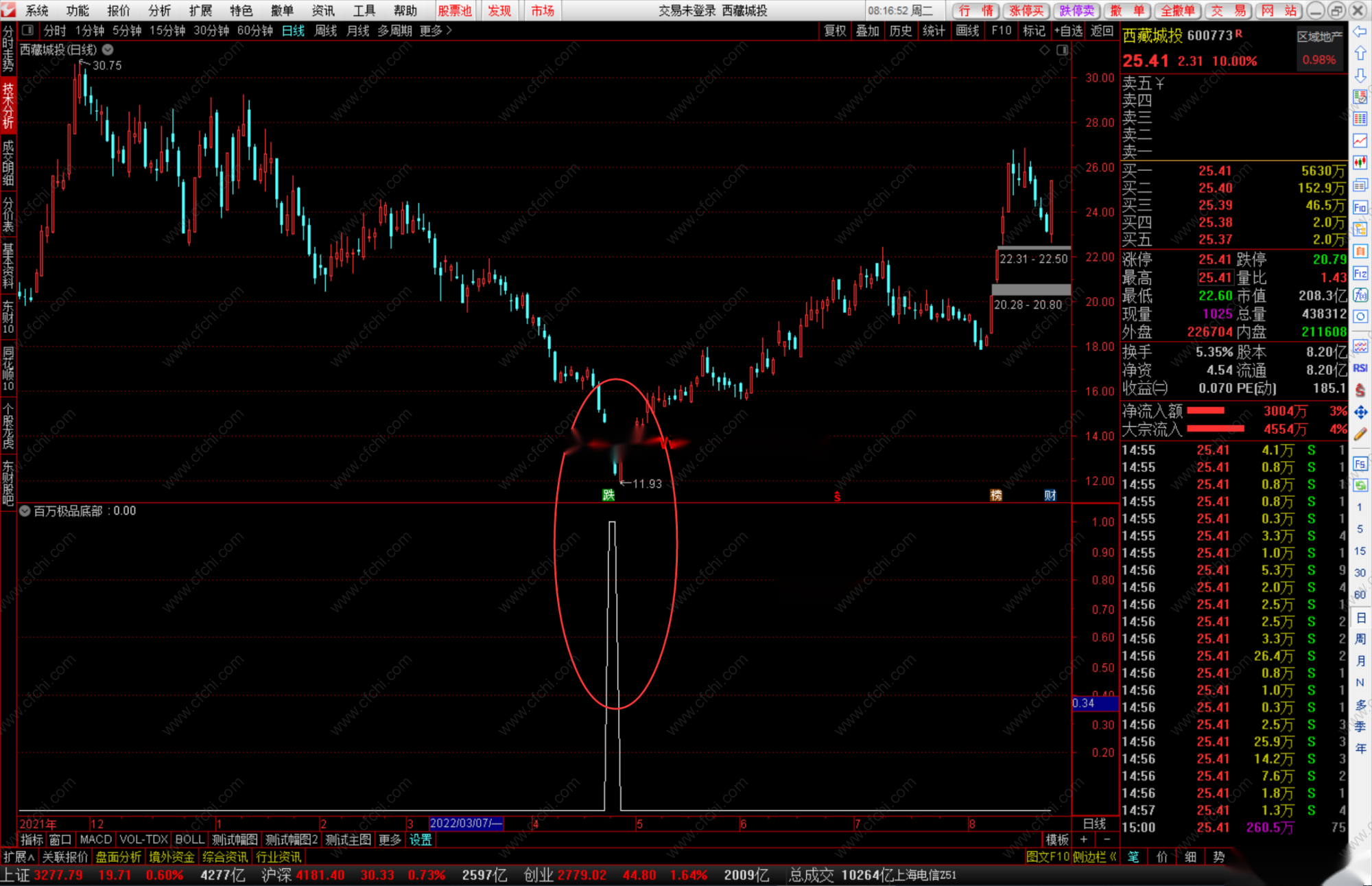This screenshot has height=886, width=1372.
Task: Click the 2022/03/07 date marker on timeline
Action: tap(466, 824)
